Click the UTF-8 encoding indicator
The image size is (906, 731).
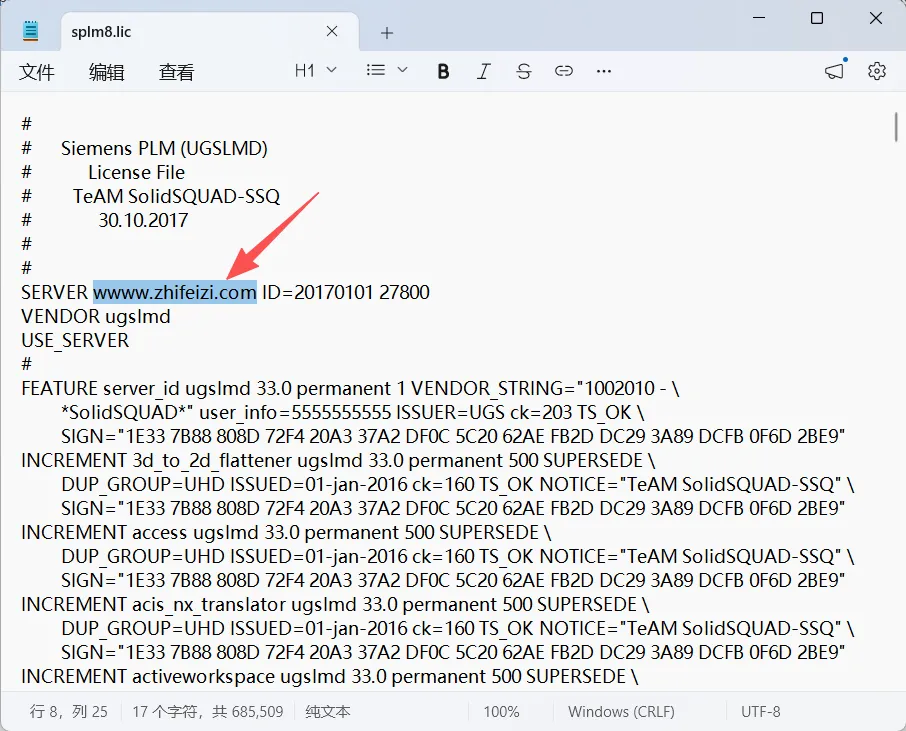coord(760,711)
